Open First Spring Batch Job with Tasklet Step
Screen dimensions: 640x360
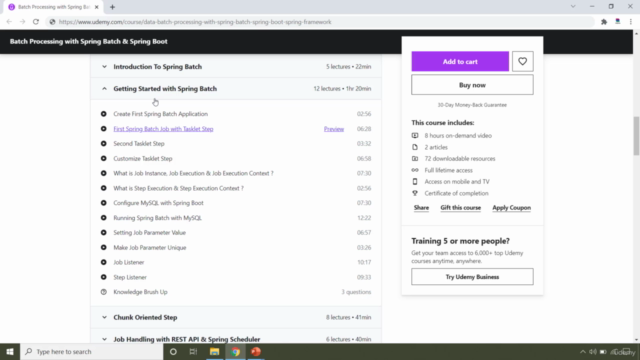coord(163,129)
